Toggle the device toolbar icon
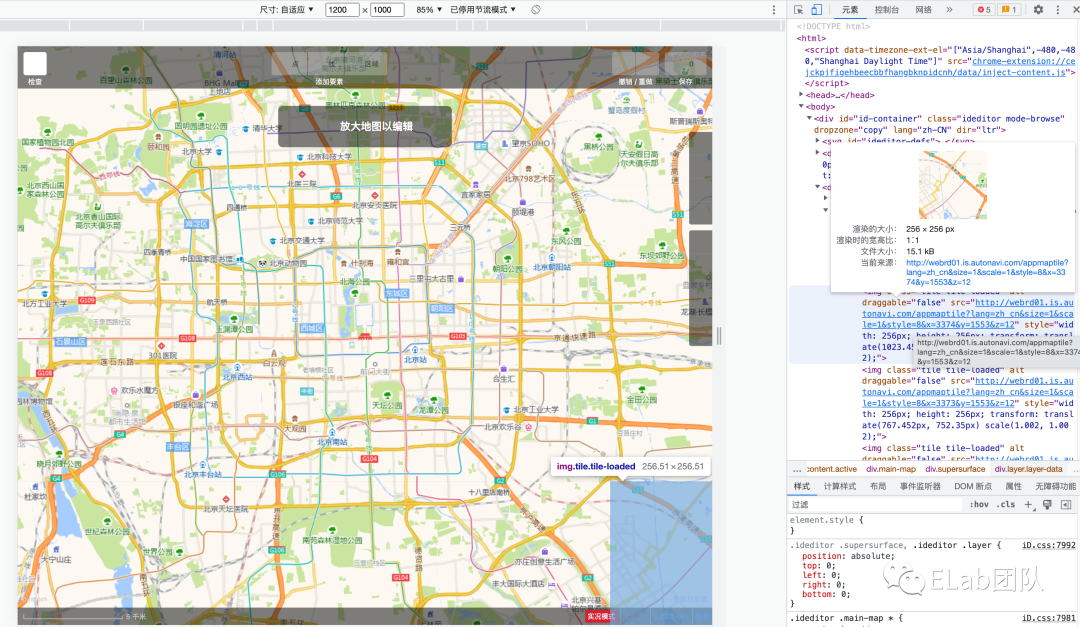Image resolution: width=1080 pixels, height=627 pixels. 816,10
